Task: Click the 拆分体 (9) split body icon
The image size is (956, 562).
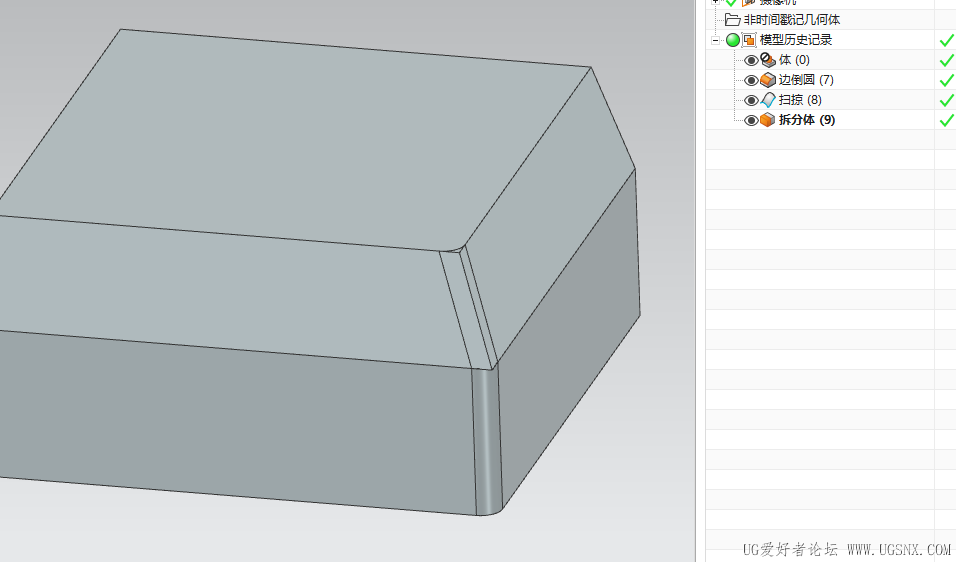Action: pyautogui.click(x=768, y=120)
